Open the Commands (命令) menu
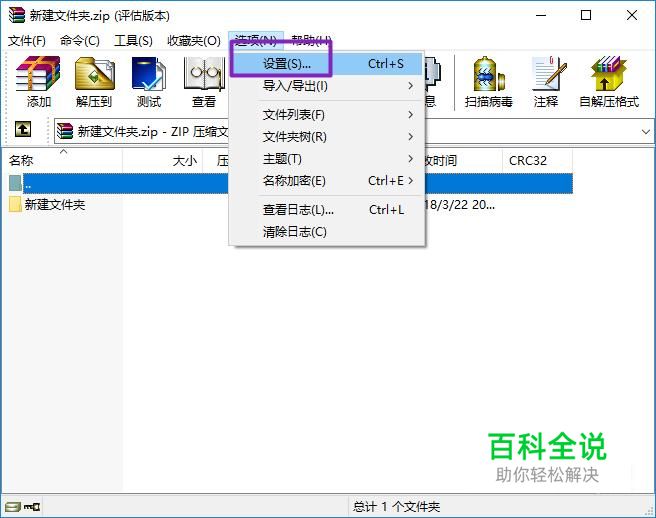The image size is (656, 518). tap(79, 41)
